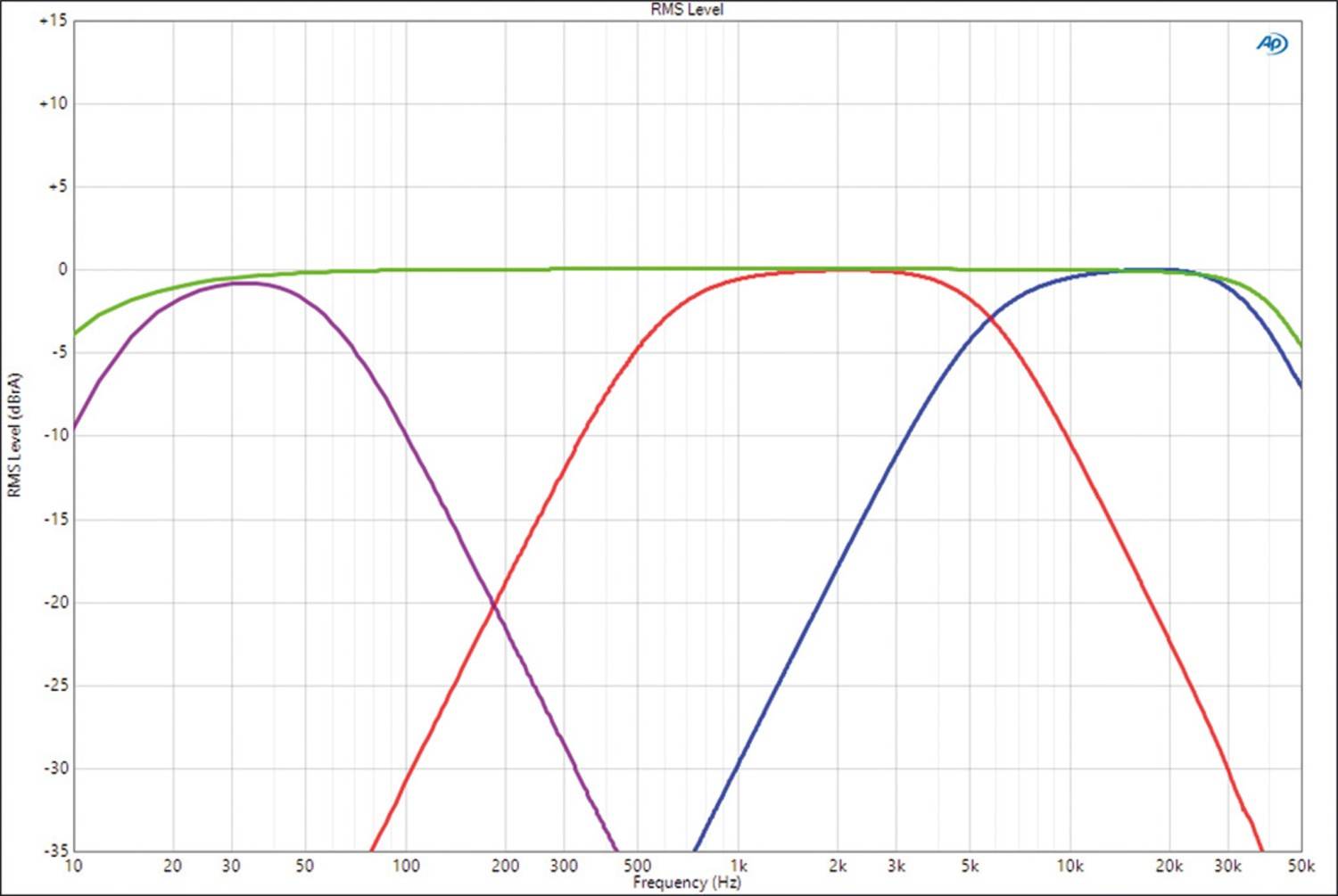
Task: Click the '-5' y-axis tick label
Action: pos(59,352)
